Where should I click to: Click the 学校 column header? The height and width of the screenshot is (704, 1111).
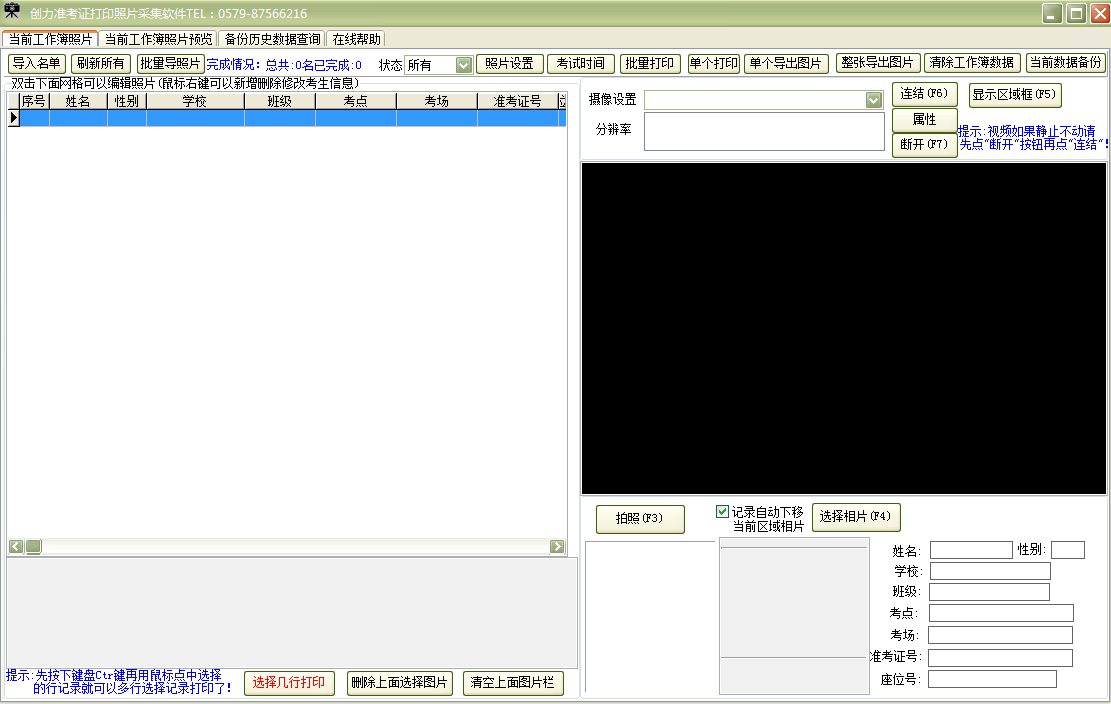195,101
